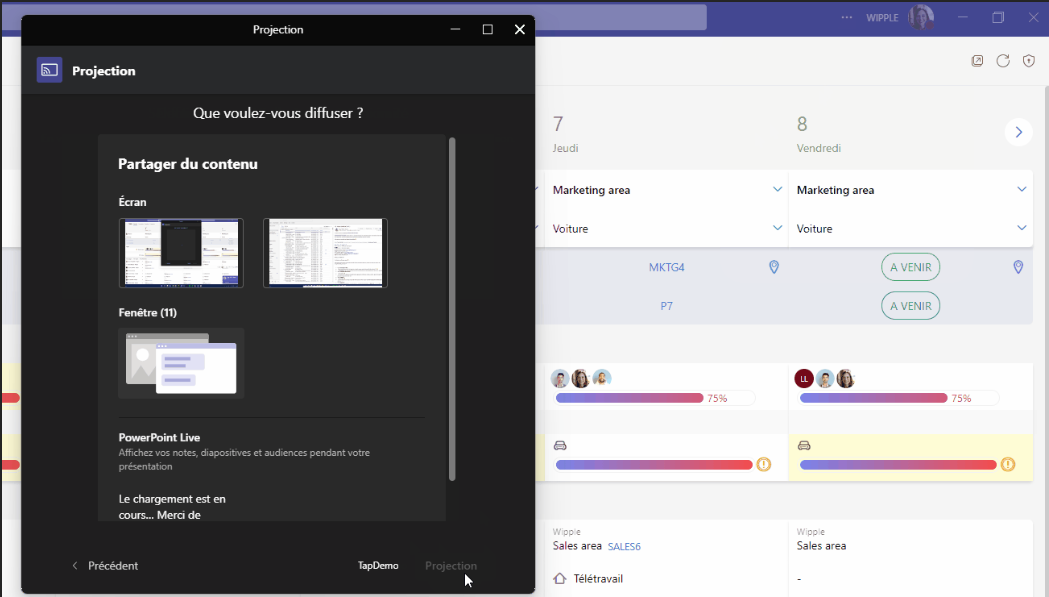Click the SALES6 desk link
1049x597 pixels.
tap(624, 546)
